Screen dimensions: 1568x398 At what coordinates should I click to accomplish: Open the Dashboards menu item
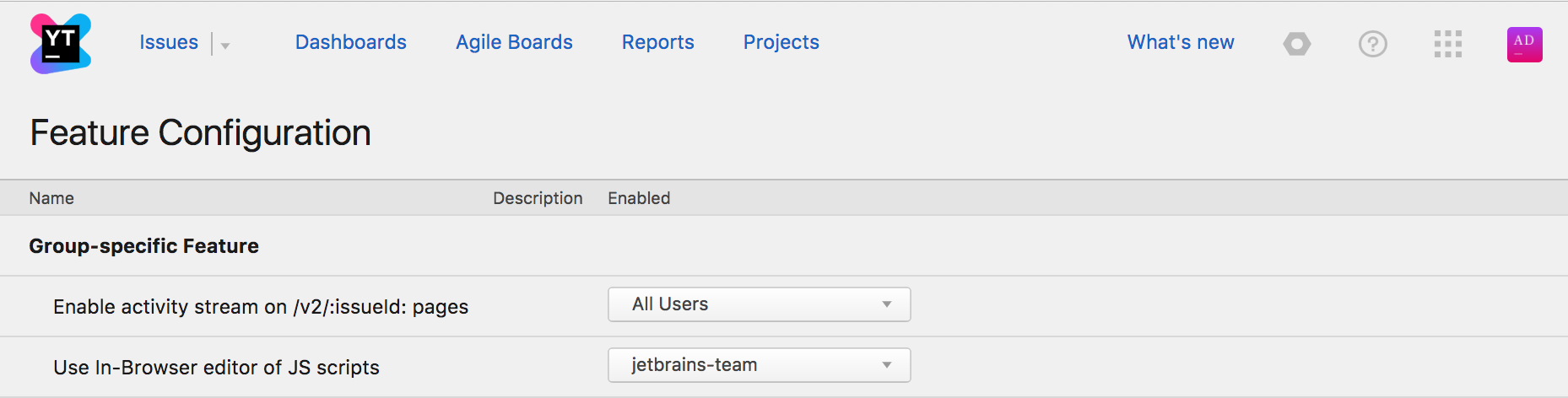click(351, 42)
